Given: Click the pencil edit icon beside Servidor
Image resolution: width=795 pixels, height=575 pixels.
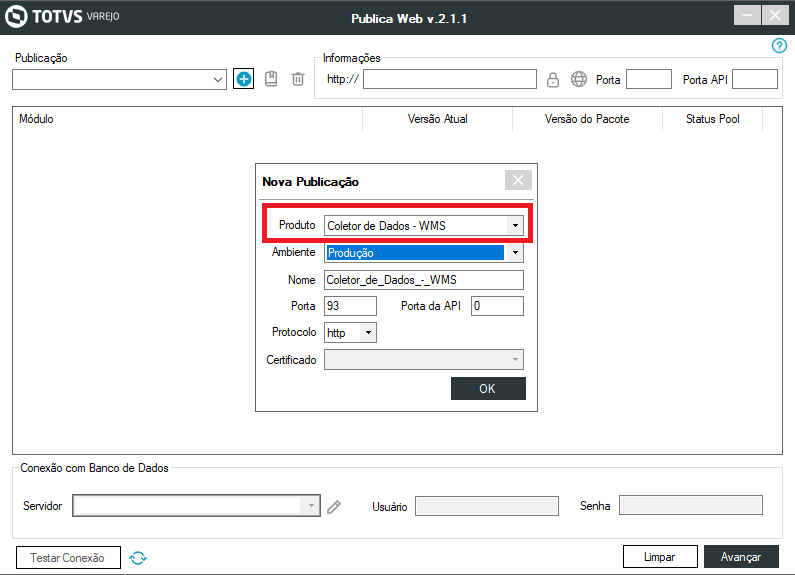Looking at the screenshot, I should pos(334,507).
